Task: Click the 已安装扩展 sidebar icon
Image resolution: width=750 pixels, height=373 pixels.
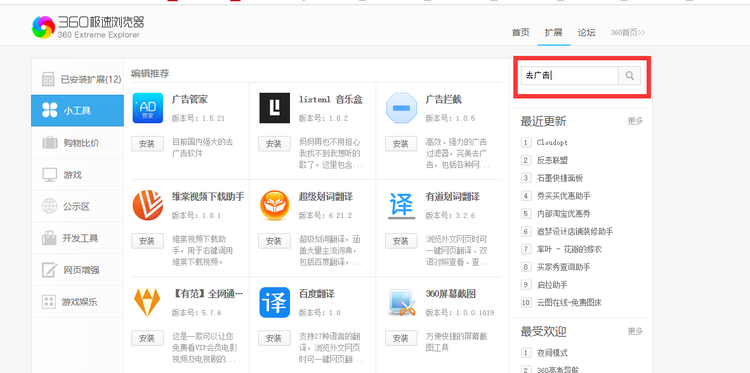Action: [x=48, y=79]
